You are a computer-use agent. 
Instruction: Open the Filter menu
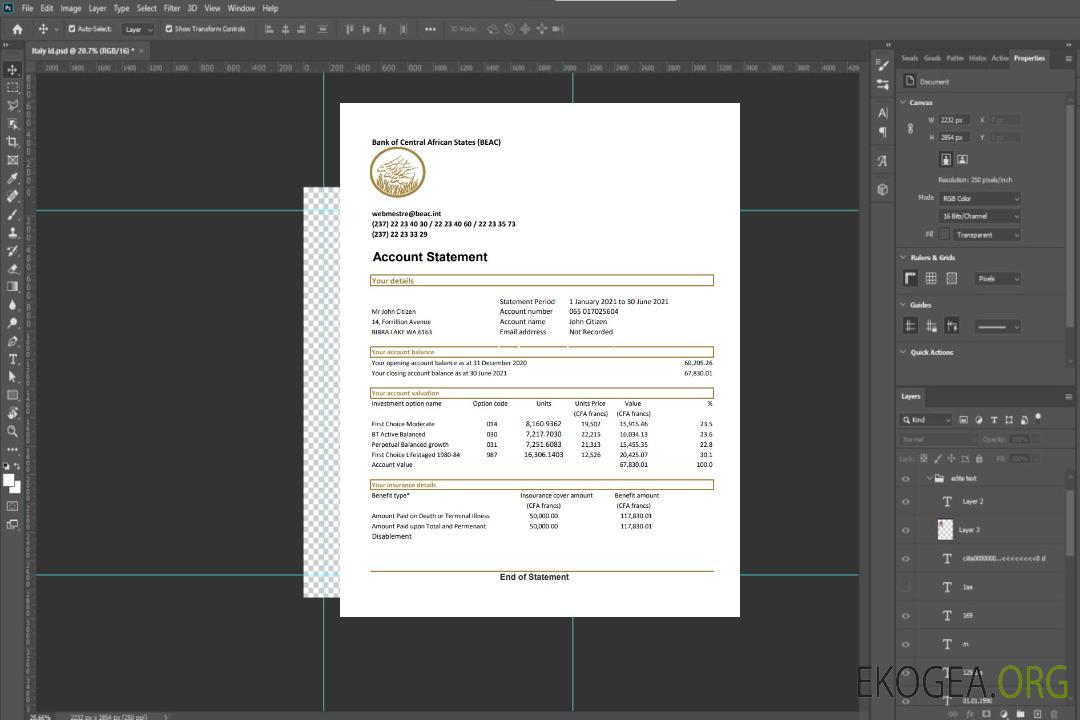172,8
